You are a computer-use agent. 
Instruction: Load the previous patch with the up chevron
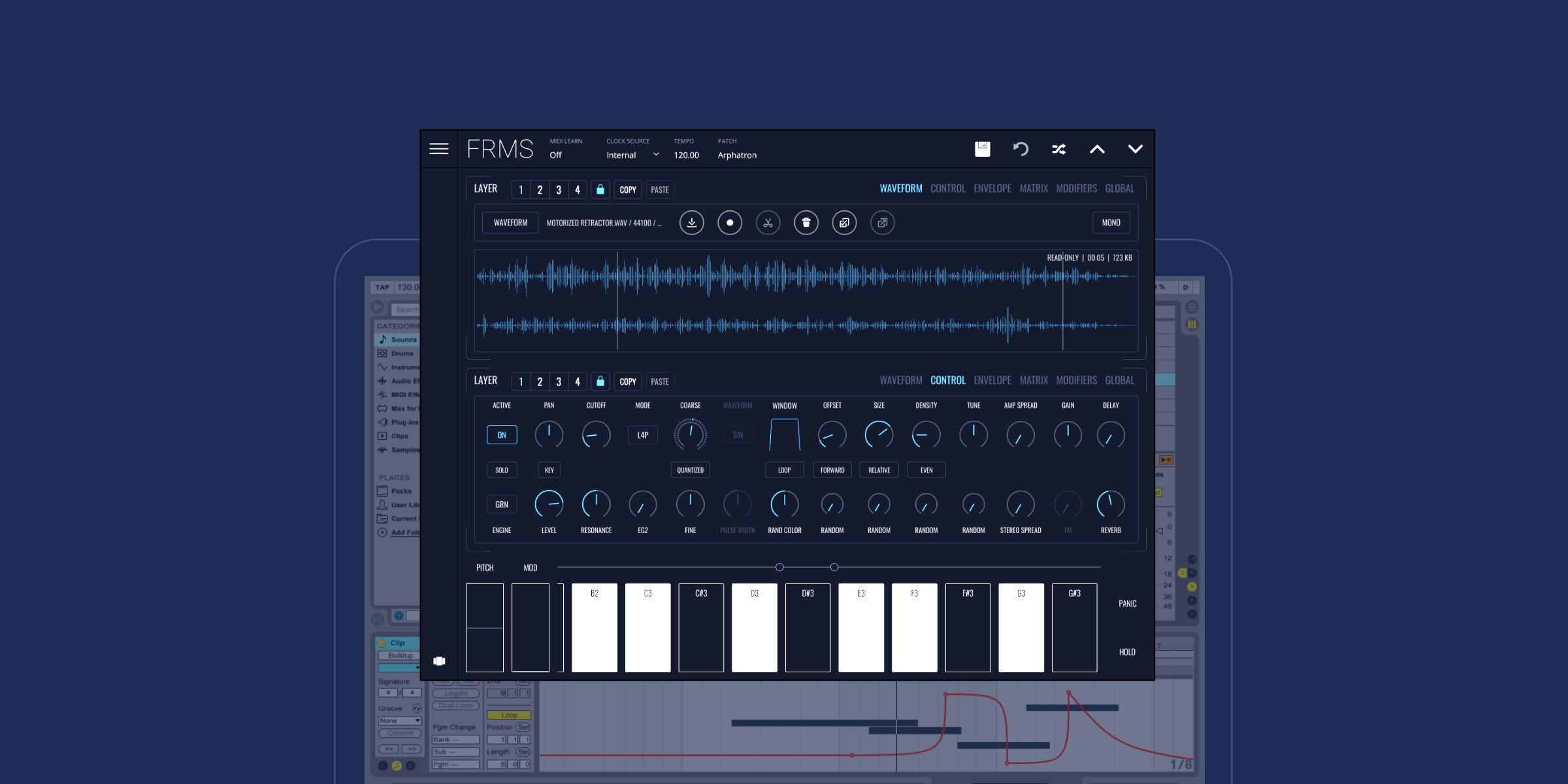tap(1098, 149)
